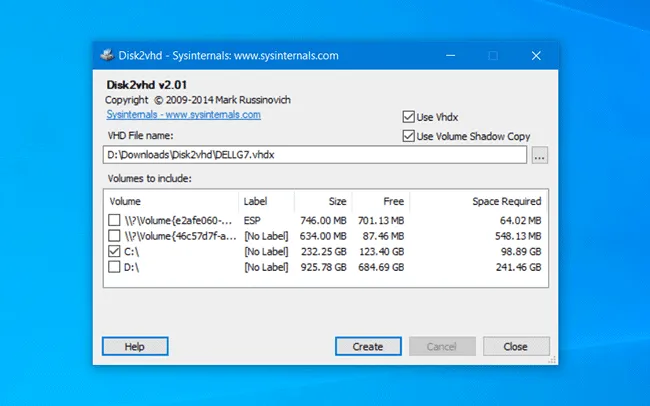650x406 pixels.
Task: Click the Disk2vhd app icon in title bar
Action: pos(107,55)
